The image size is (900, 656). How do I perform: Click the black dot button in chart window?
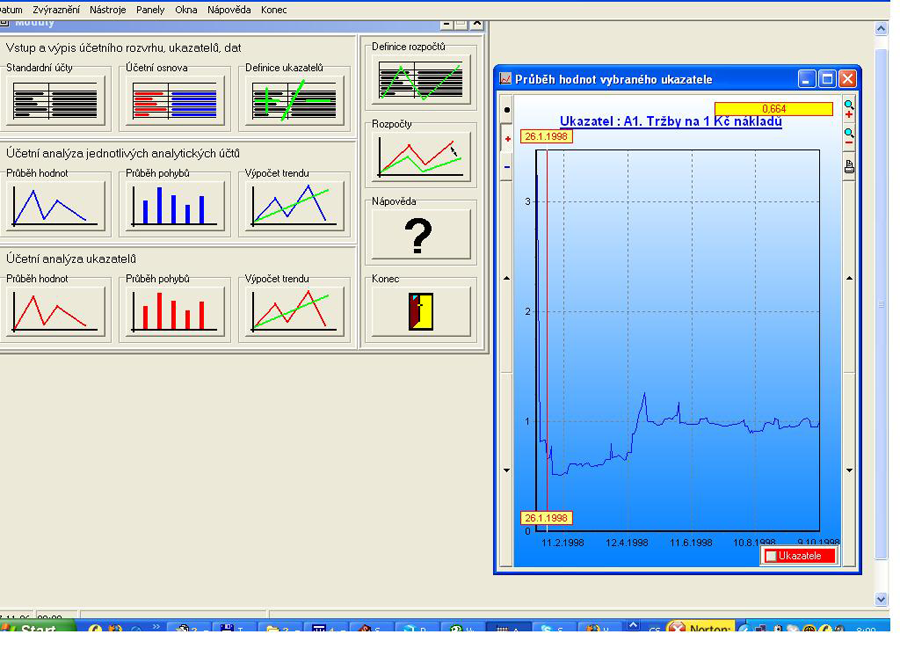pos(506,109)
